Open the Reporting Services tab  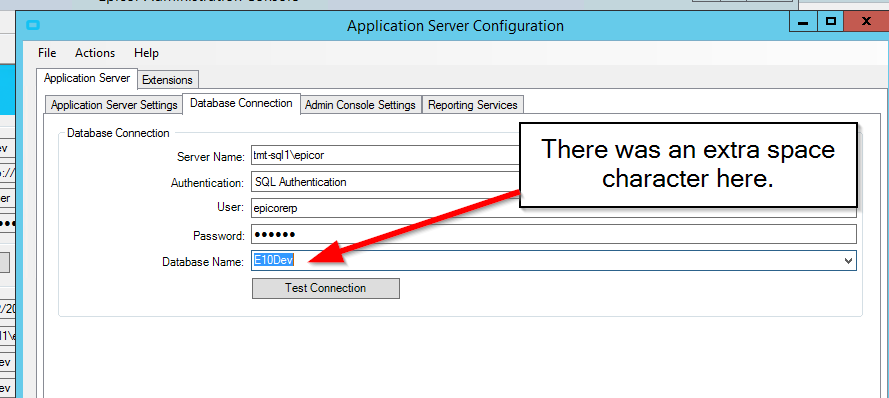[x=473, y=105]
